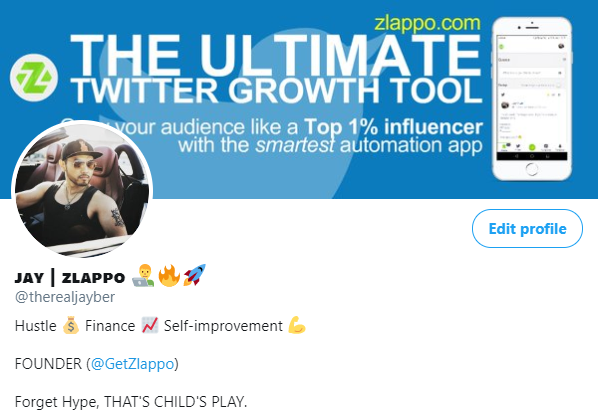Click the technologist emoji after ZLAPPO
This screenshot has height=414, width=598.
click(x=143, y=276)
